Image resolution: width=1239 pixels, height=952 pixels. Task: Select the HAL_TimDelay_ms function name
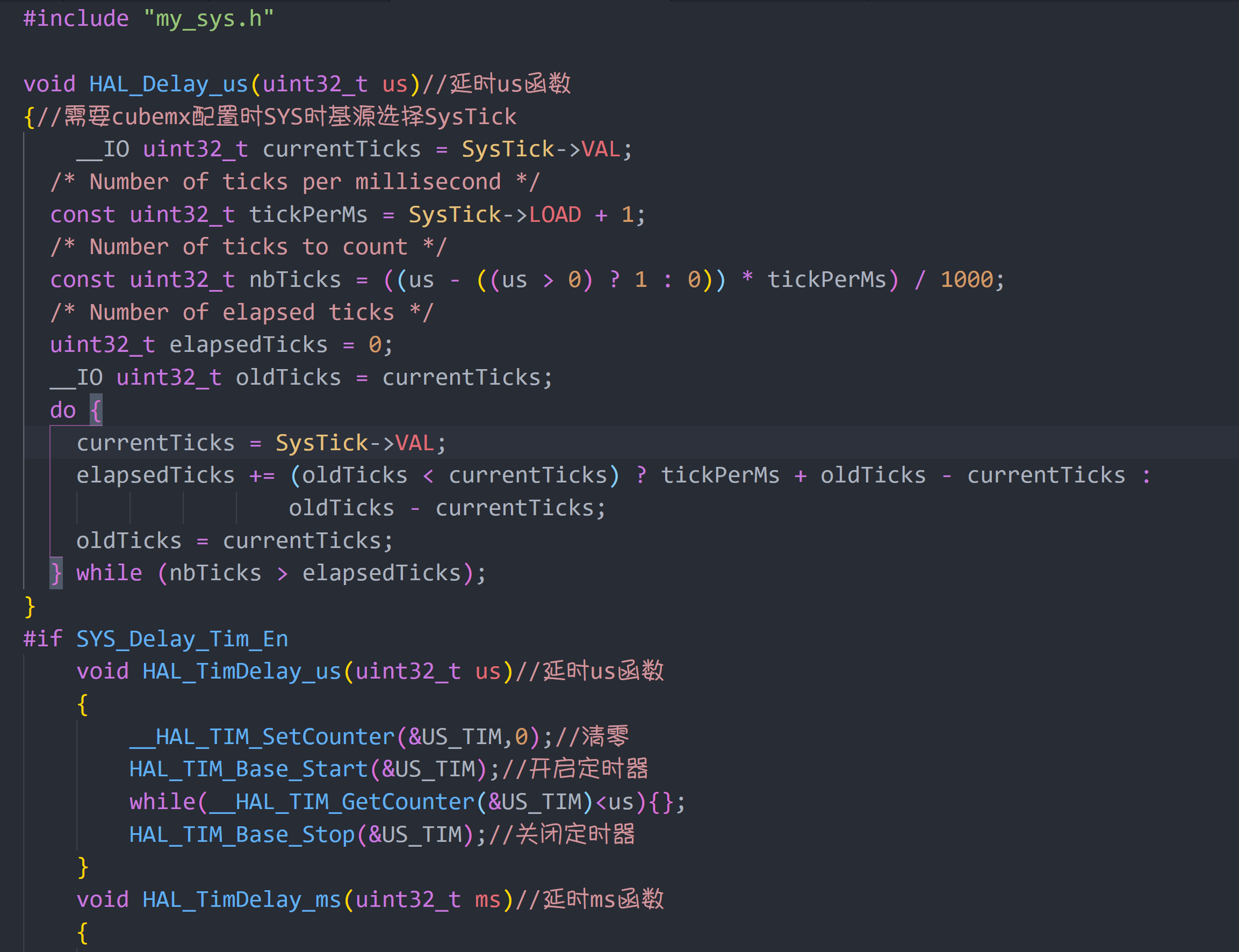pyautogui.click(x=241, y=899)
